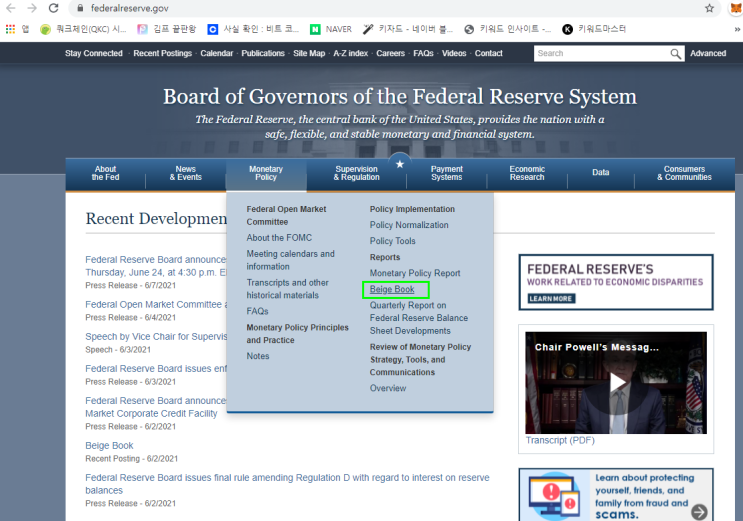Play Chair Powell's Message video
743x521 pixels.
(616, 383)
